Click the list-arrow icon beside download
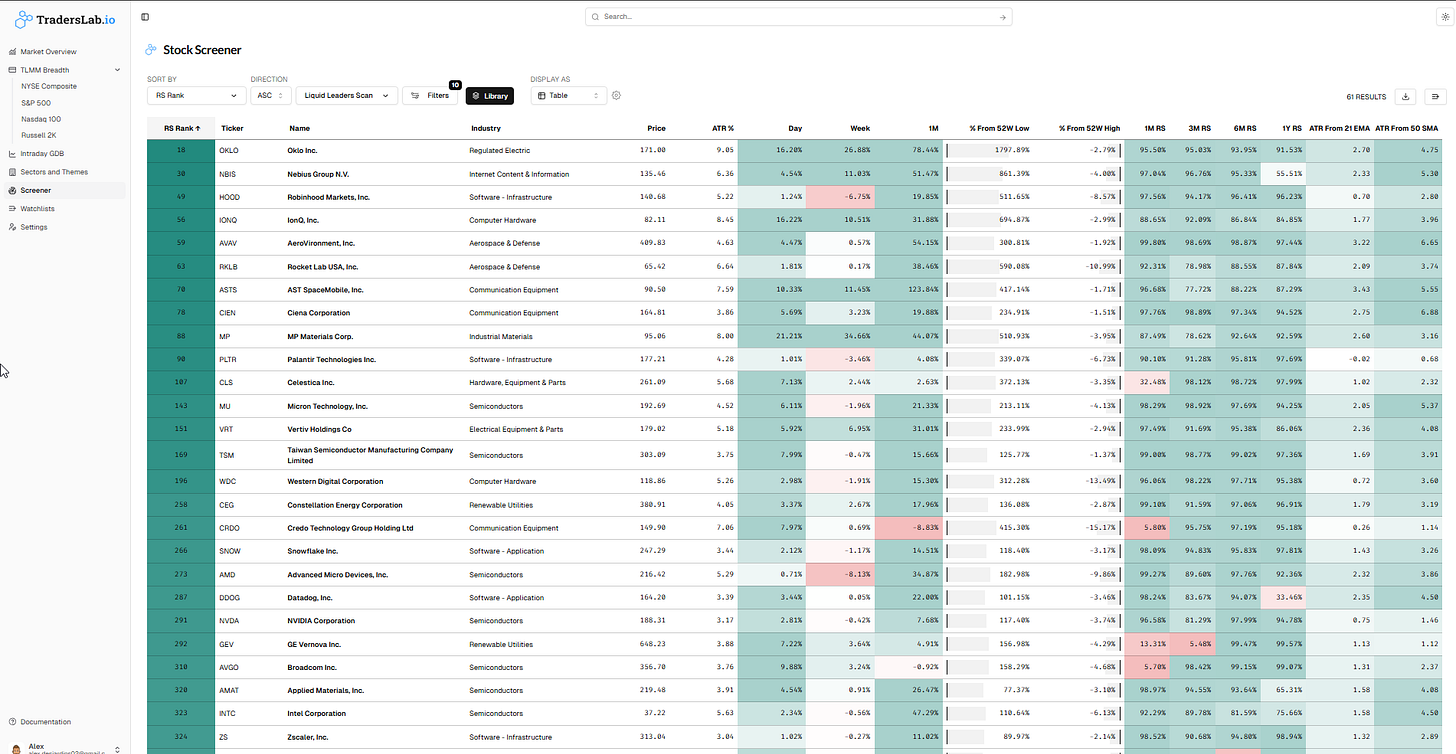The image size is (1456, 754). (1436, 96)
